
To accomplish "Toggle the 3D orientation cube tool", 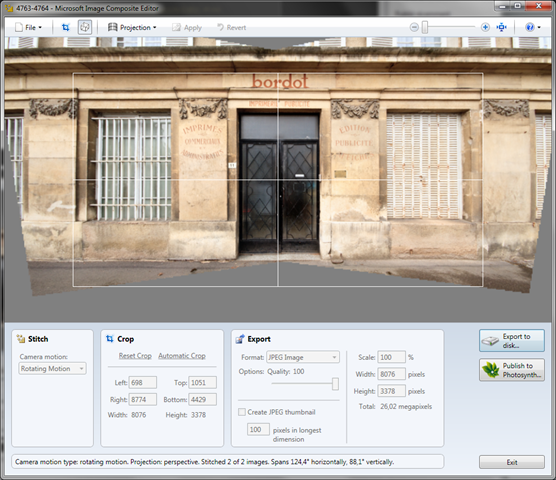I will 85,27.
